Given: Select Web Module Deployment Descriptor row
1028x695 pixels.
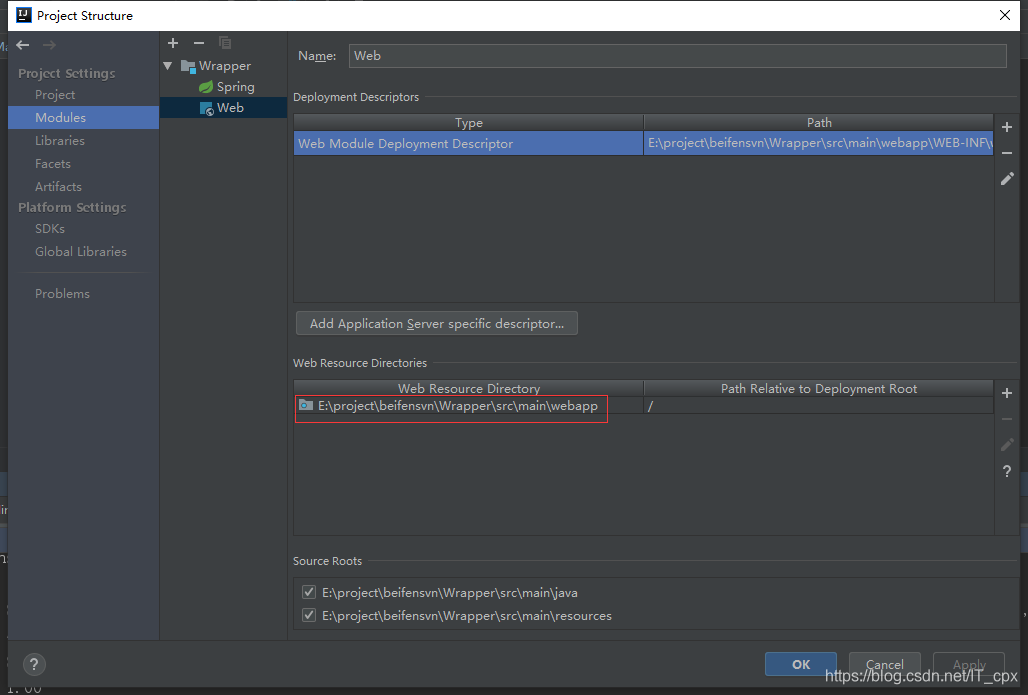Looking at the screenshot, I should 643,143.
